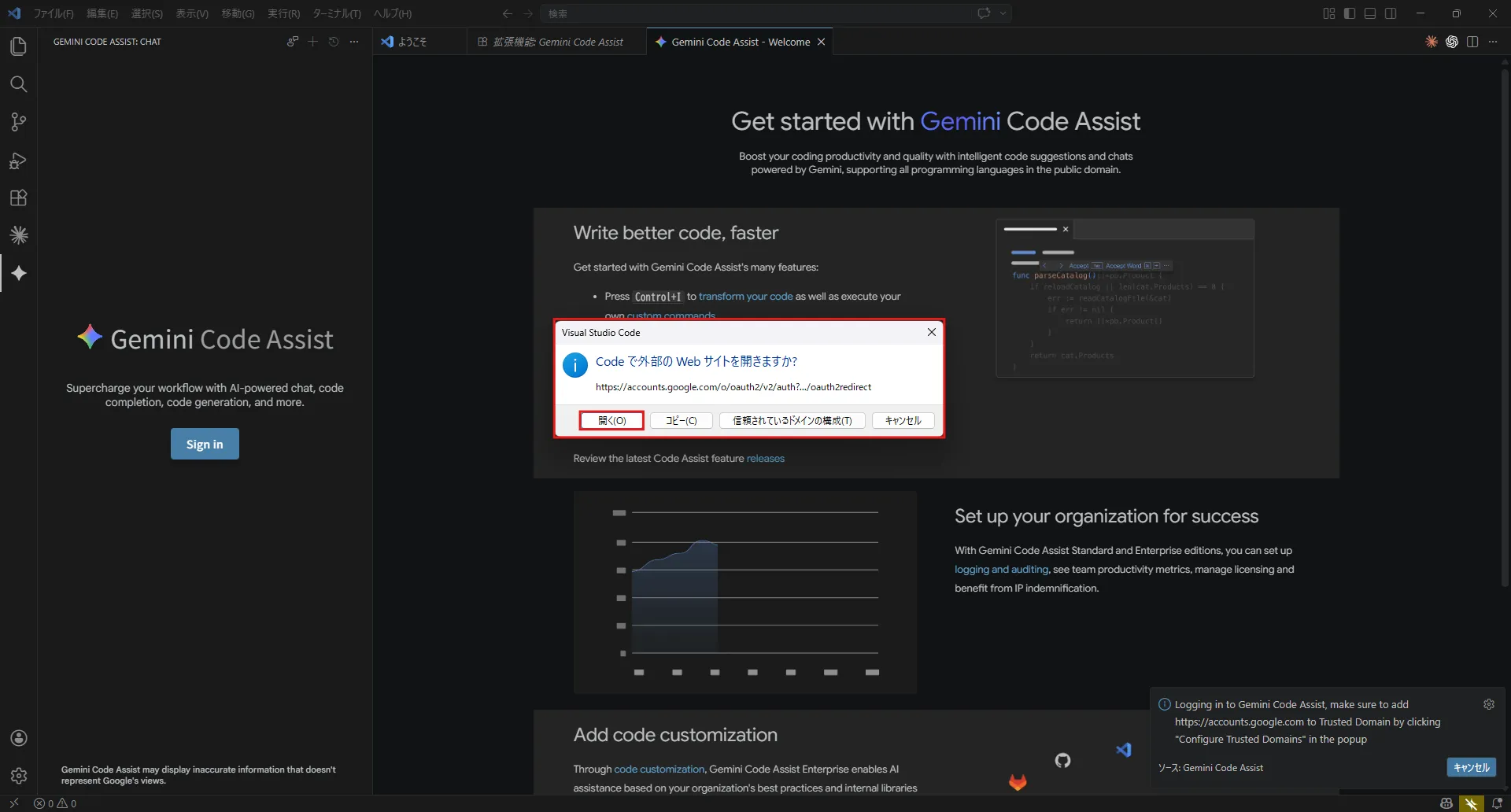Open the ヘルプ(H) menu
Image resolution: width=1511 pixels, height=812 pixels.
point(393,13)
